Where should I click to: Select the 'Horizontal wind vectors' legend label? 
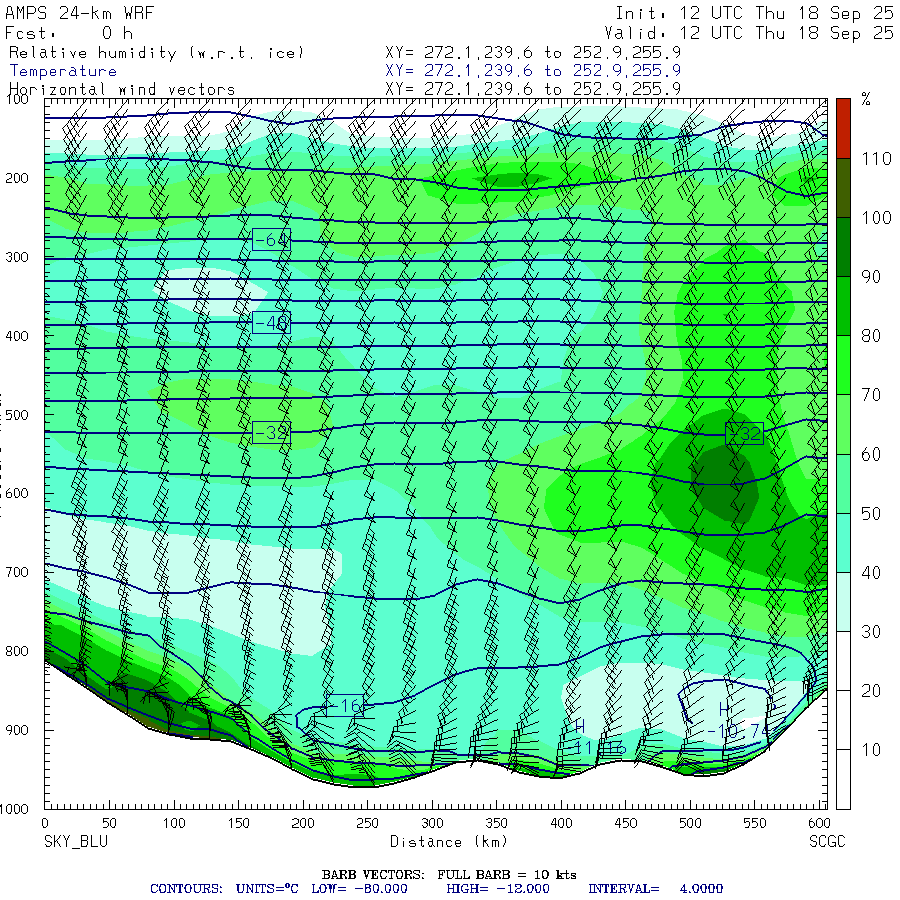click(x=122, y=90)
